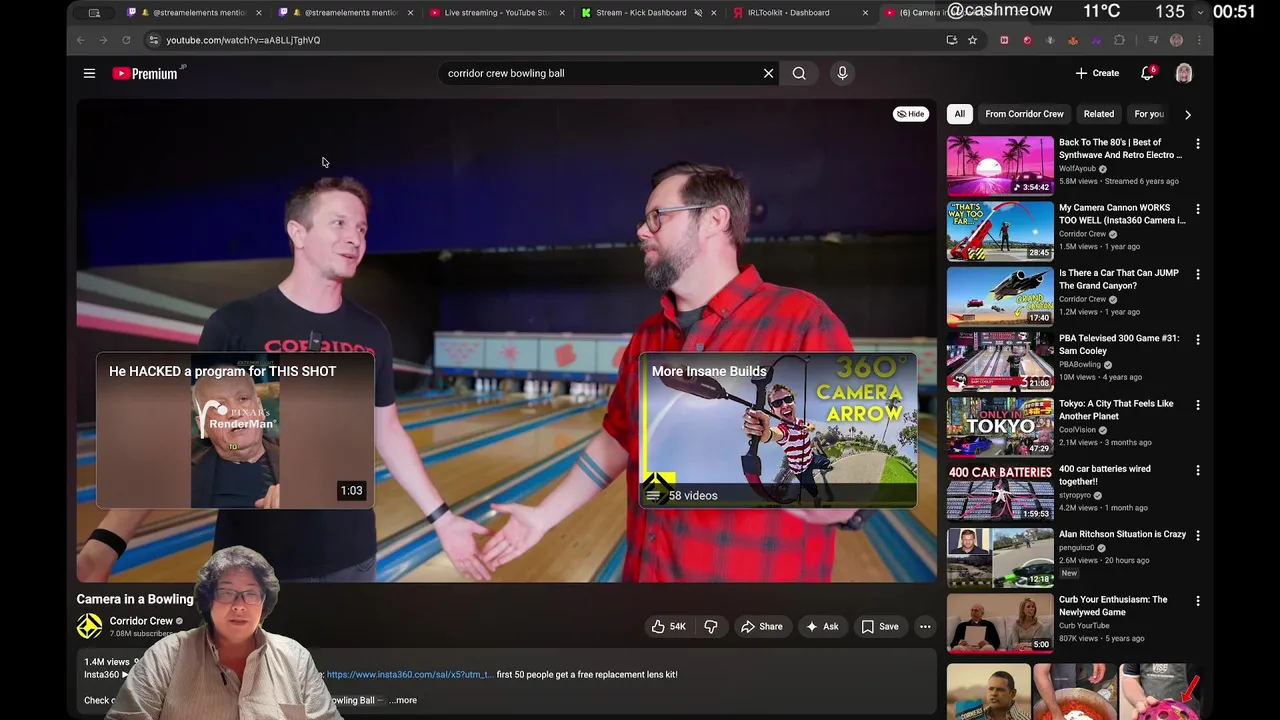
Task: Open browser three-dot menu
Action: click(x=1199, y=40)
